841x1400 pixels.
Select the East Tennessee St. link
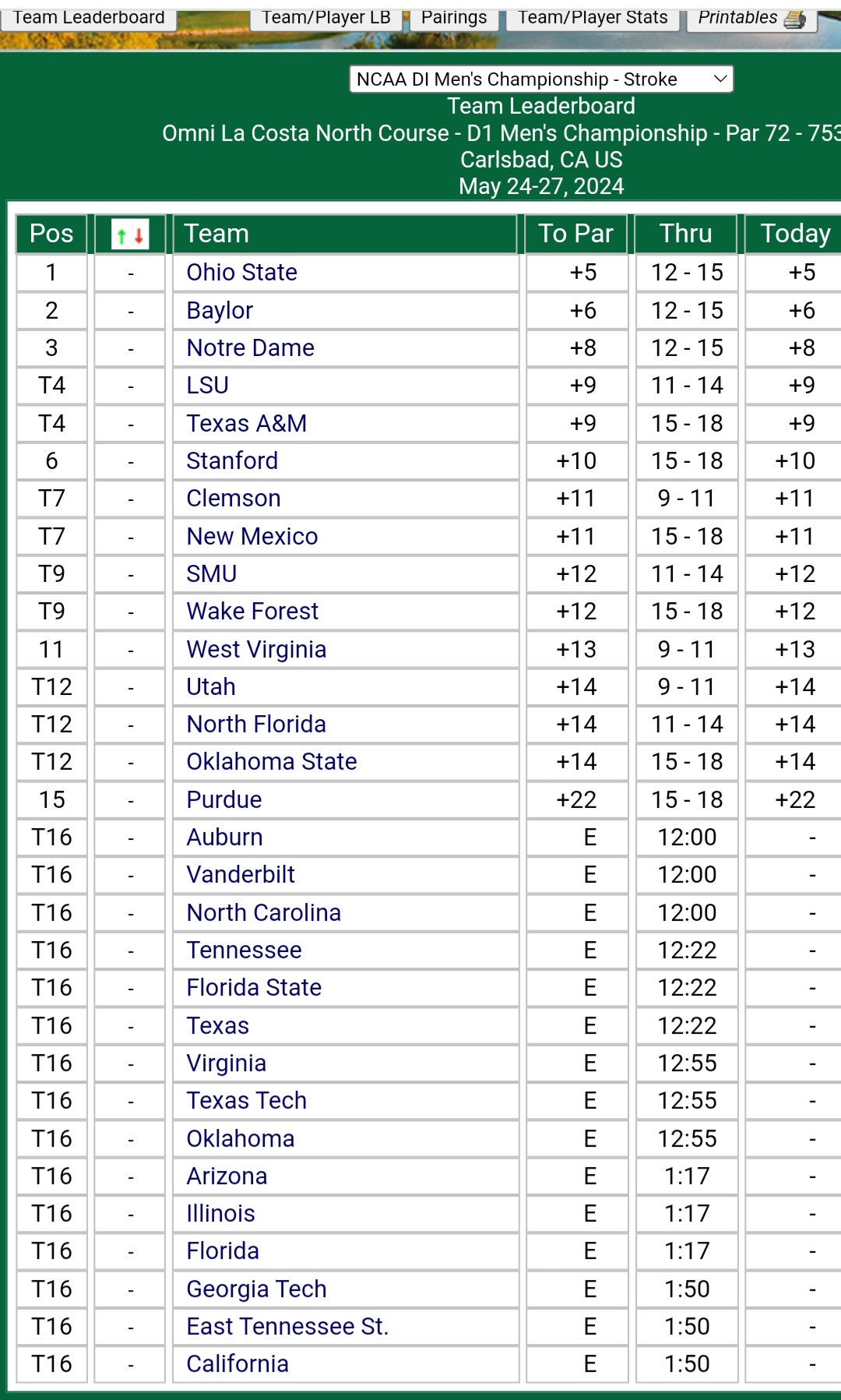point(287,1327)
